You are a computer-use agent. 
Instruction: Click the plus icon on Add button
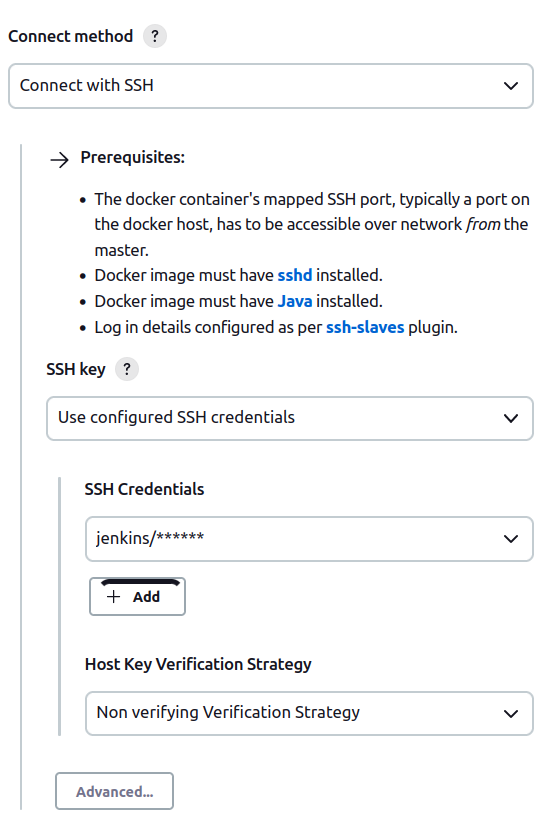click(x=113, y=597)
